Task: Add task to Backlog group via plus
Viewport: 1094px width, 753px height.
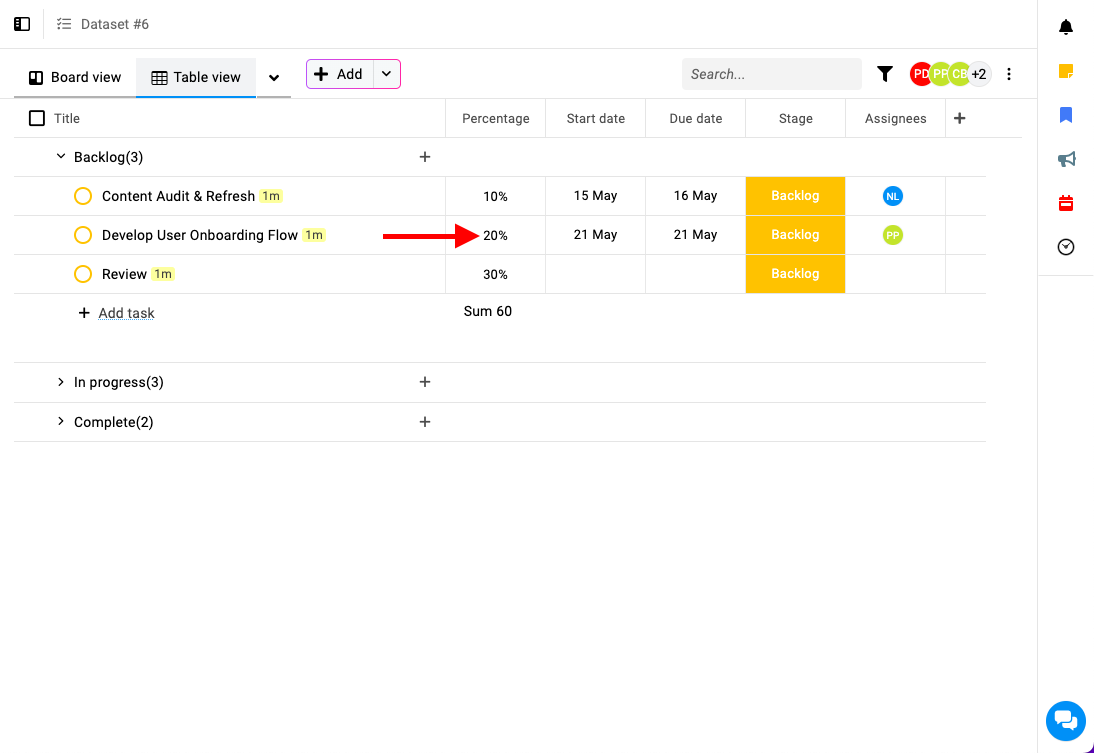Action: 425,157
